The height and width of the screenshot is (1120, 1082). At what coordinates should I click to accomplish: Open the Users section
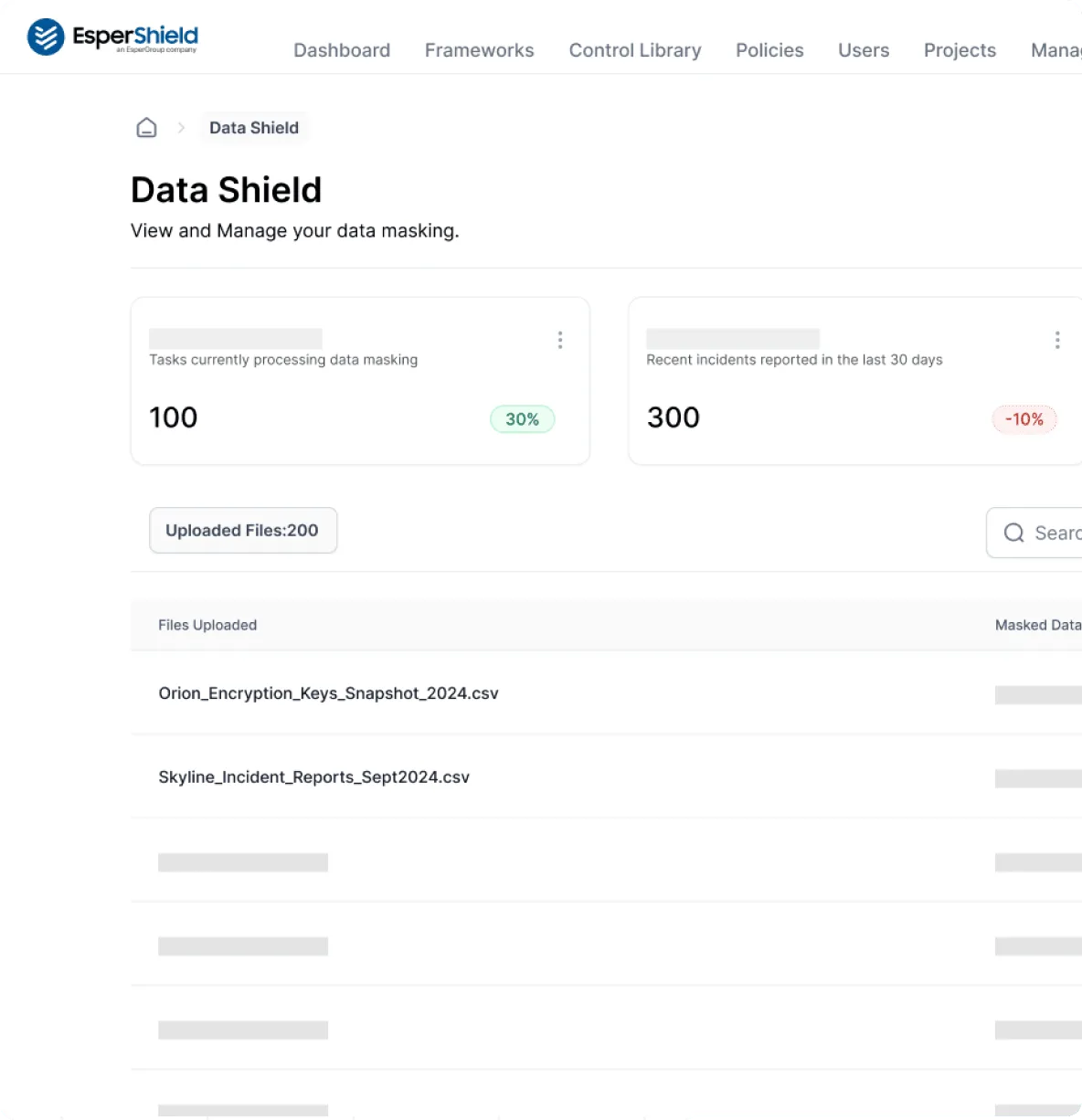[x=864, y=50]
